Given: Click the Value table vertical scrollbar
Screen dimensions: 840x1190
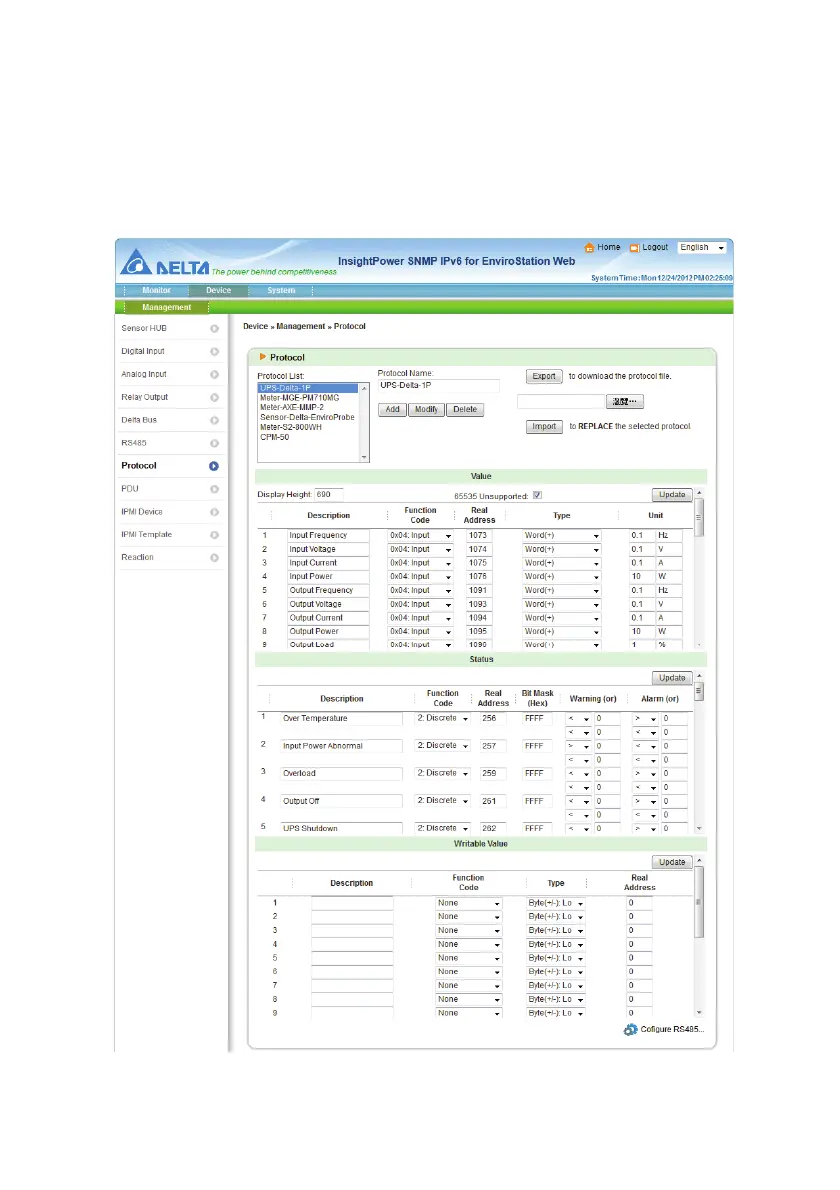Looking at the screenshot, I should [x=699, y=569].
